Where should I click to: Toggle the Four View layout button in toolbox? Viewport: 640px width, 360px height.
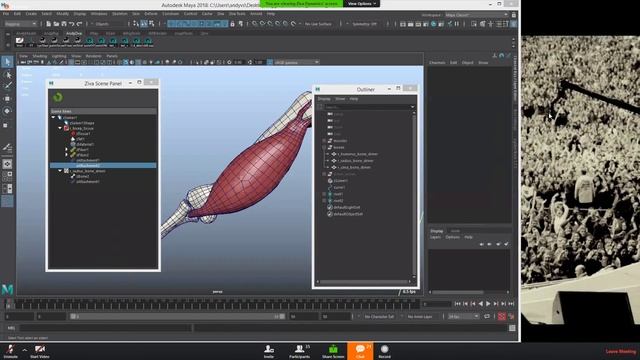(7, 176)
